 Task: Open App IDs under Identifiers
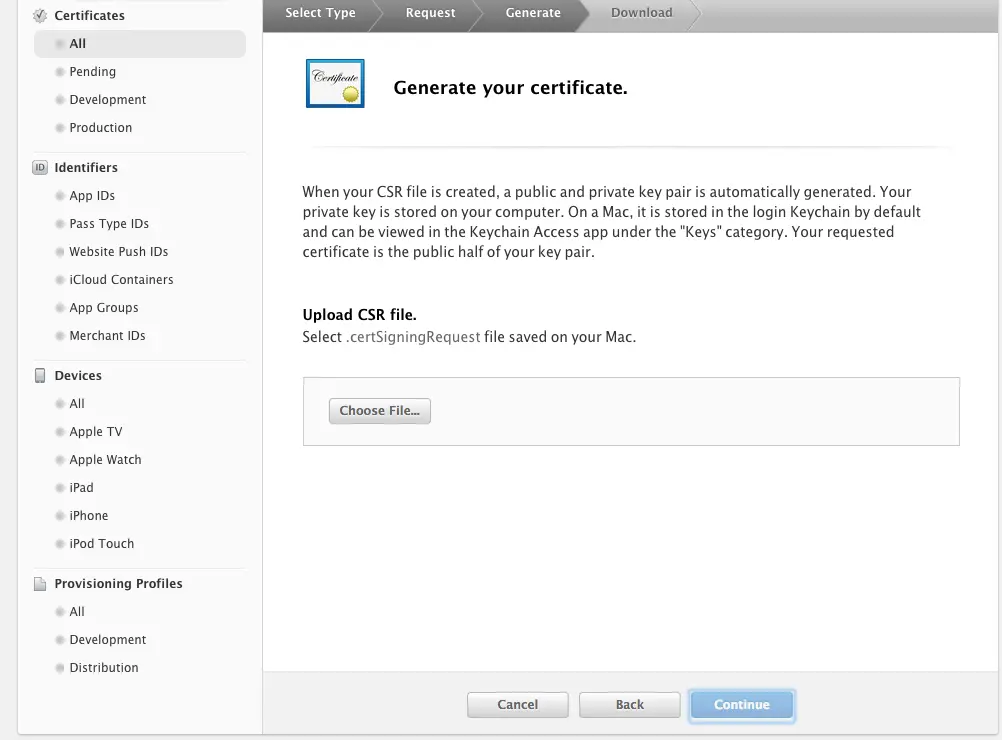tap(92, 196)
